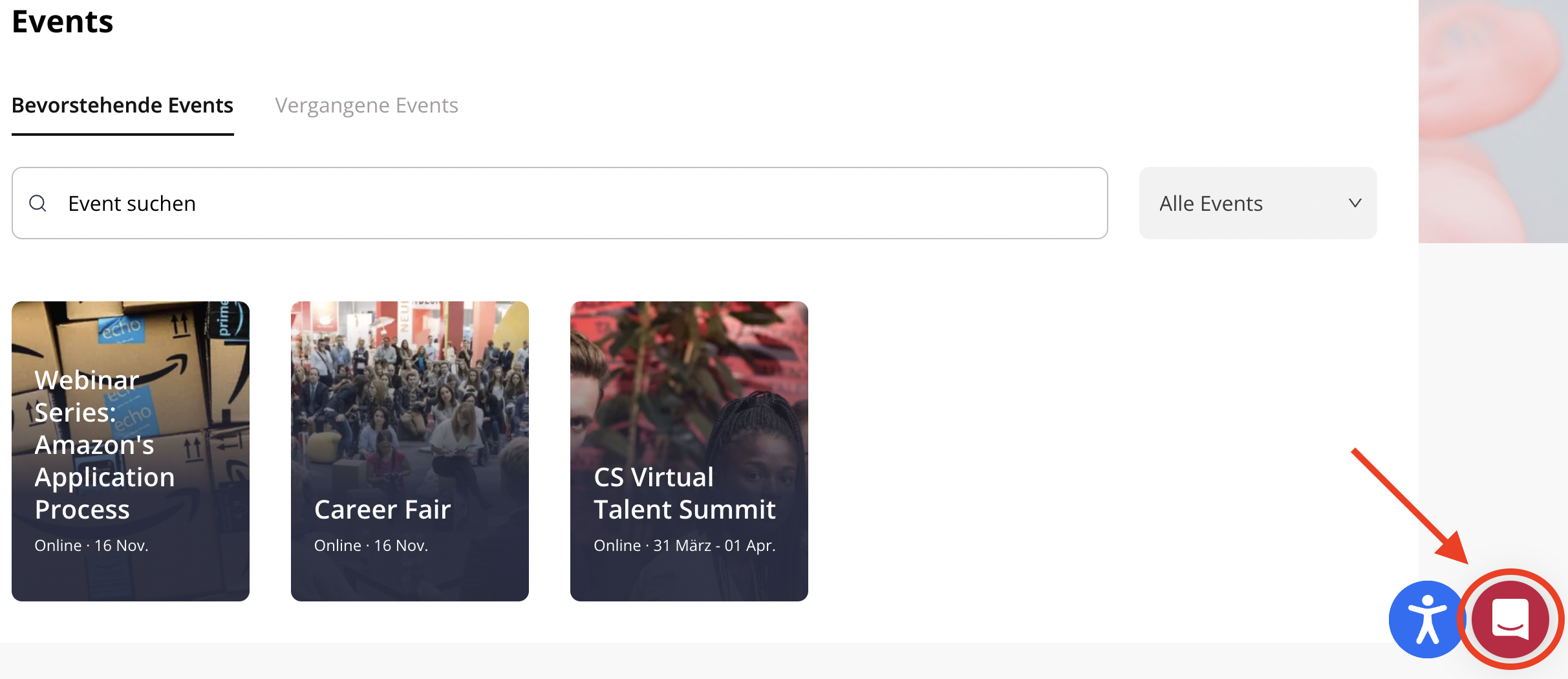Open the red chat widget icon

pos(1510,619)
